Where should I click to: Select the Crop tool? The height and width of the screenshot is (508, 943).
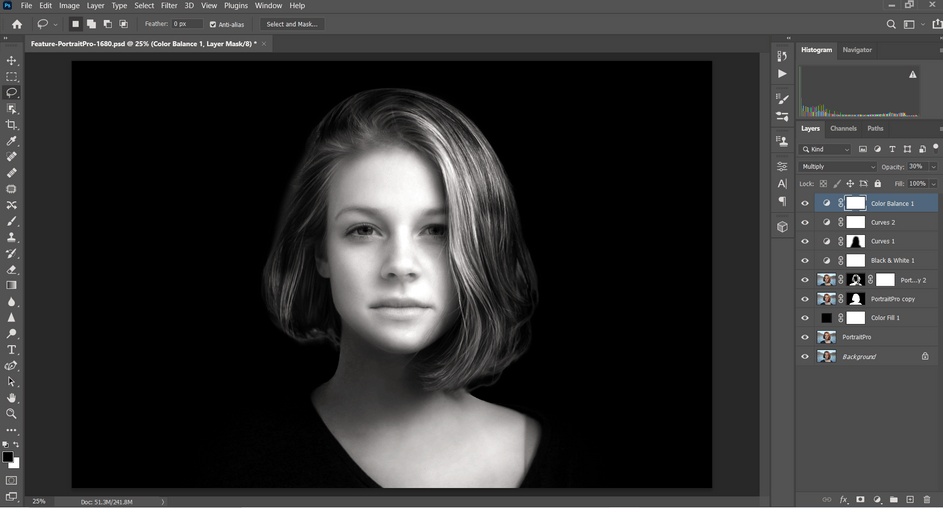(x=12, y=125)
